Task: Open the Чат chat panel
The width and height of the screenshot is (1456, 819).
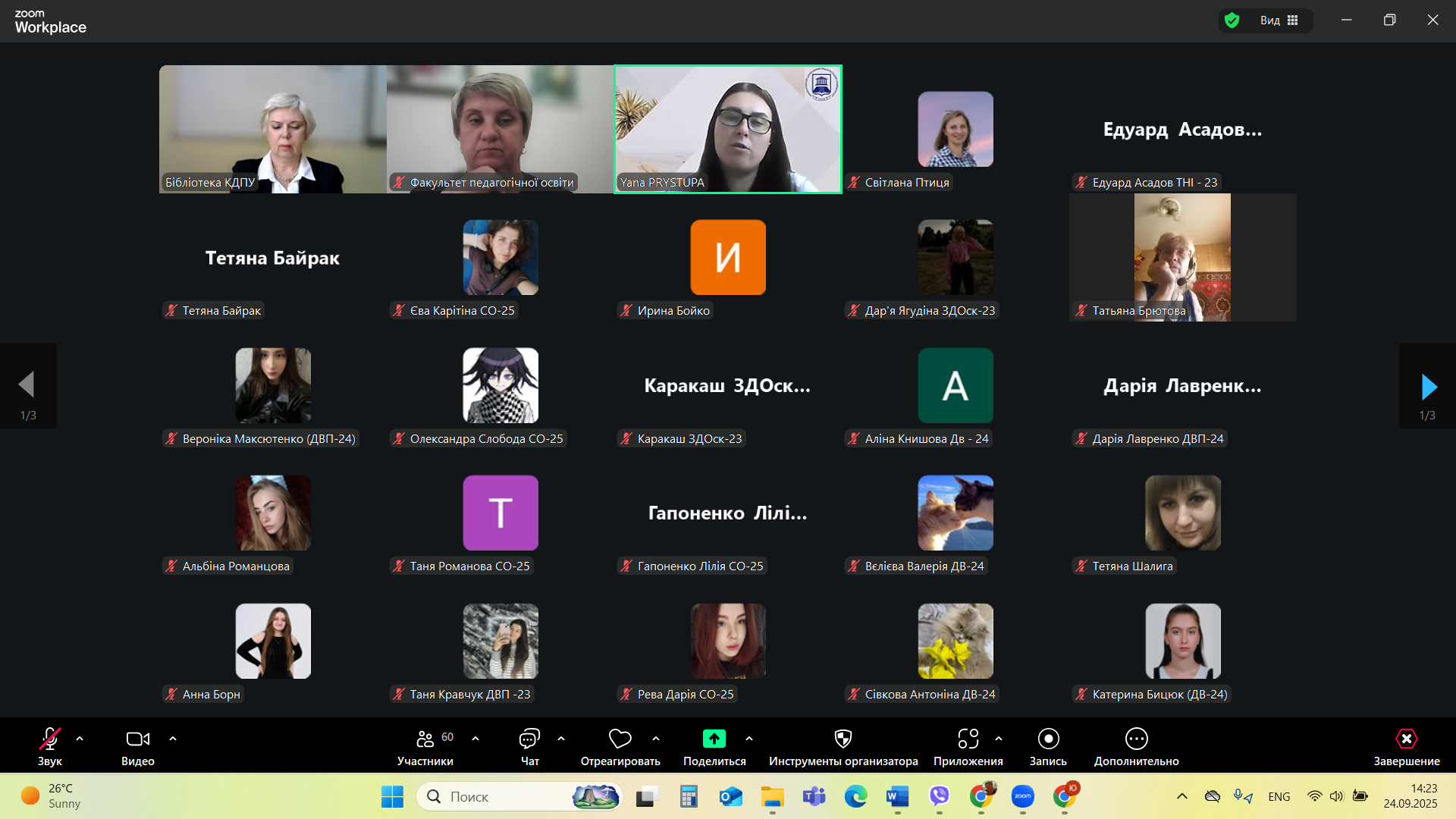Action: click(529, 739)
